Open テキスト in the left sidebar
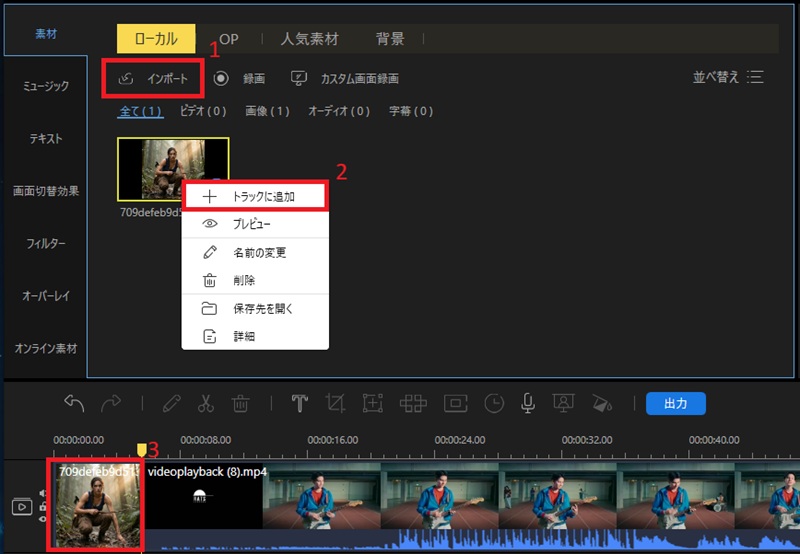Screen dimensions: 800x554 tap(45, 138)
